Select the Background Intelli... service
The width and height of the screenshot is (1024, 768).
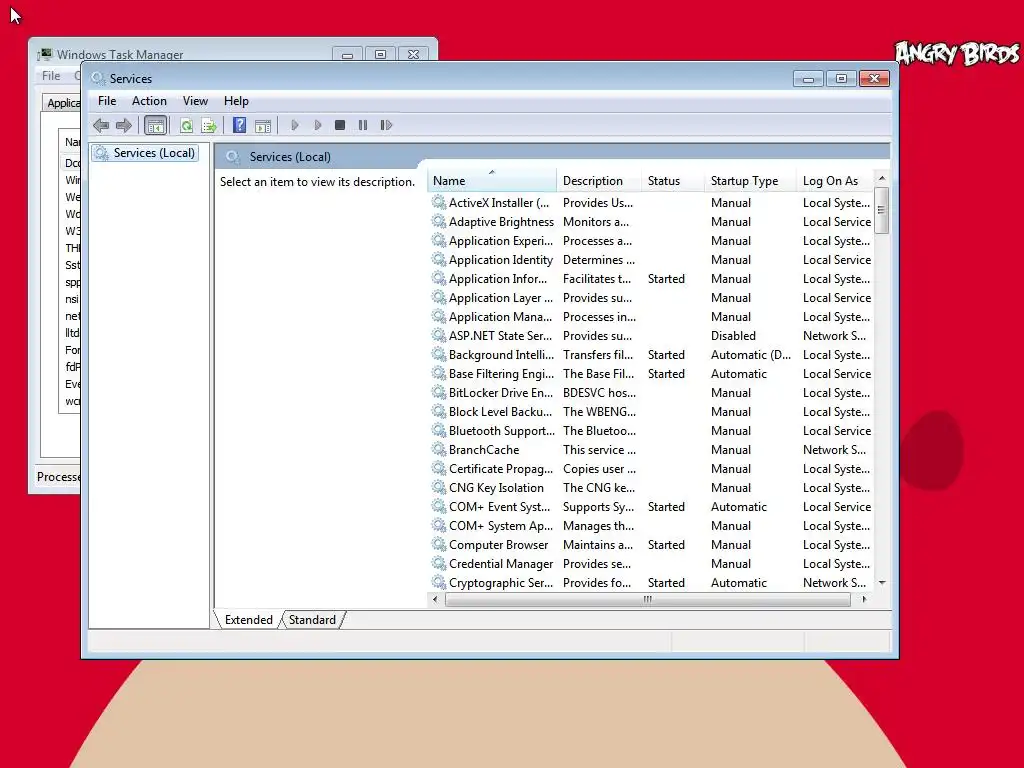click(651, 355)
